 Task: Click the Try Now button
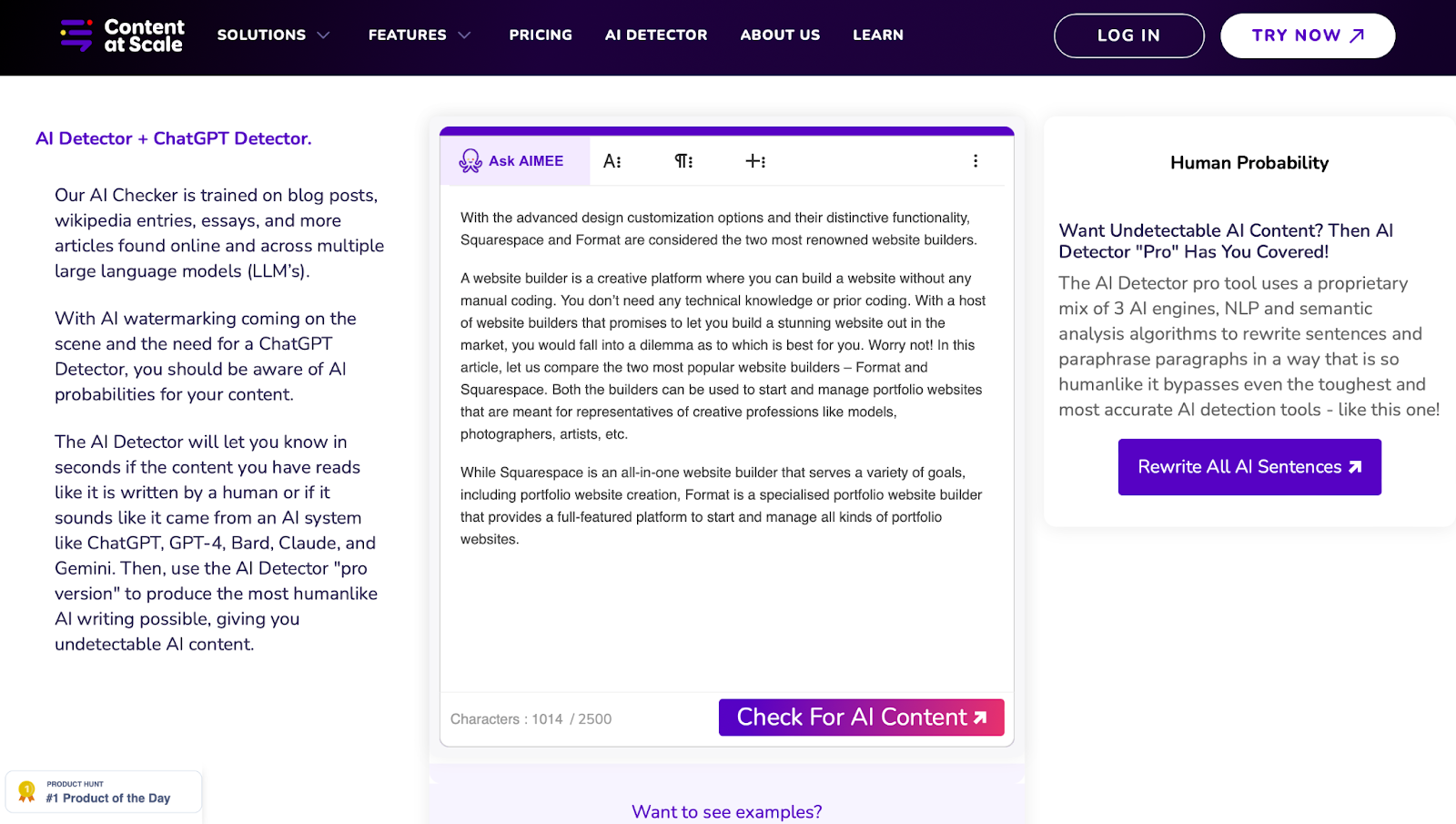tap(1308, 36)
